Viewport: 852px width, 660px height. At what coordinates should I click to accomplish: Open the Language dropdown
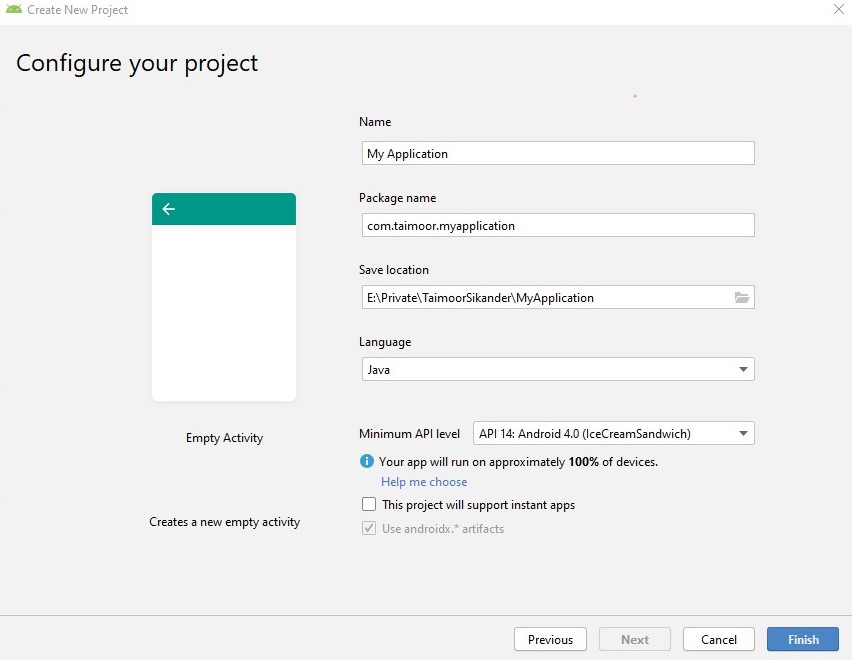(557, 369)
